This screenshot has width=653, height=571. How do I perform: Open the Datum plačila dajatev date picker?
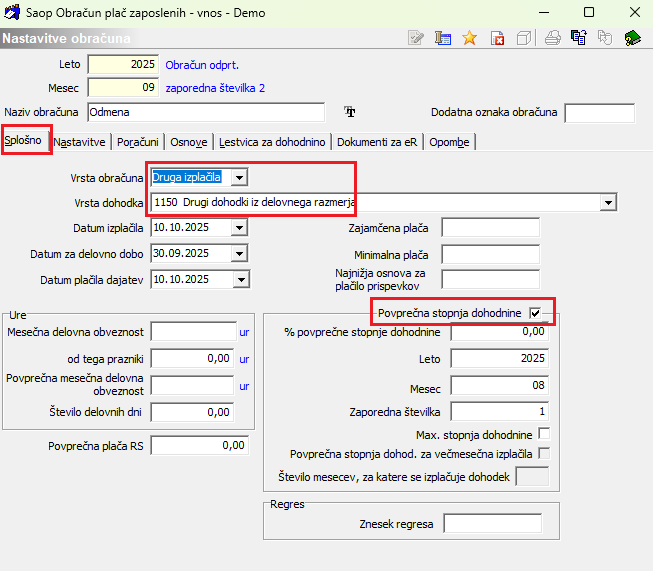(x=241, y=279)
